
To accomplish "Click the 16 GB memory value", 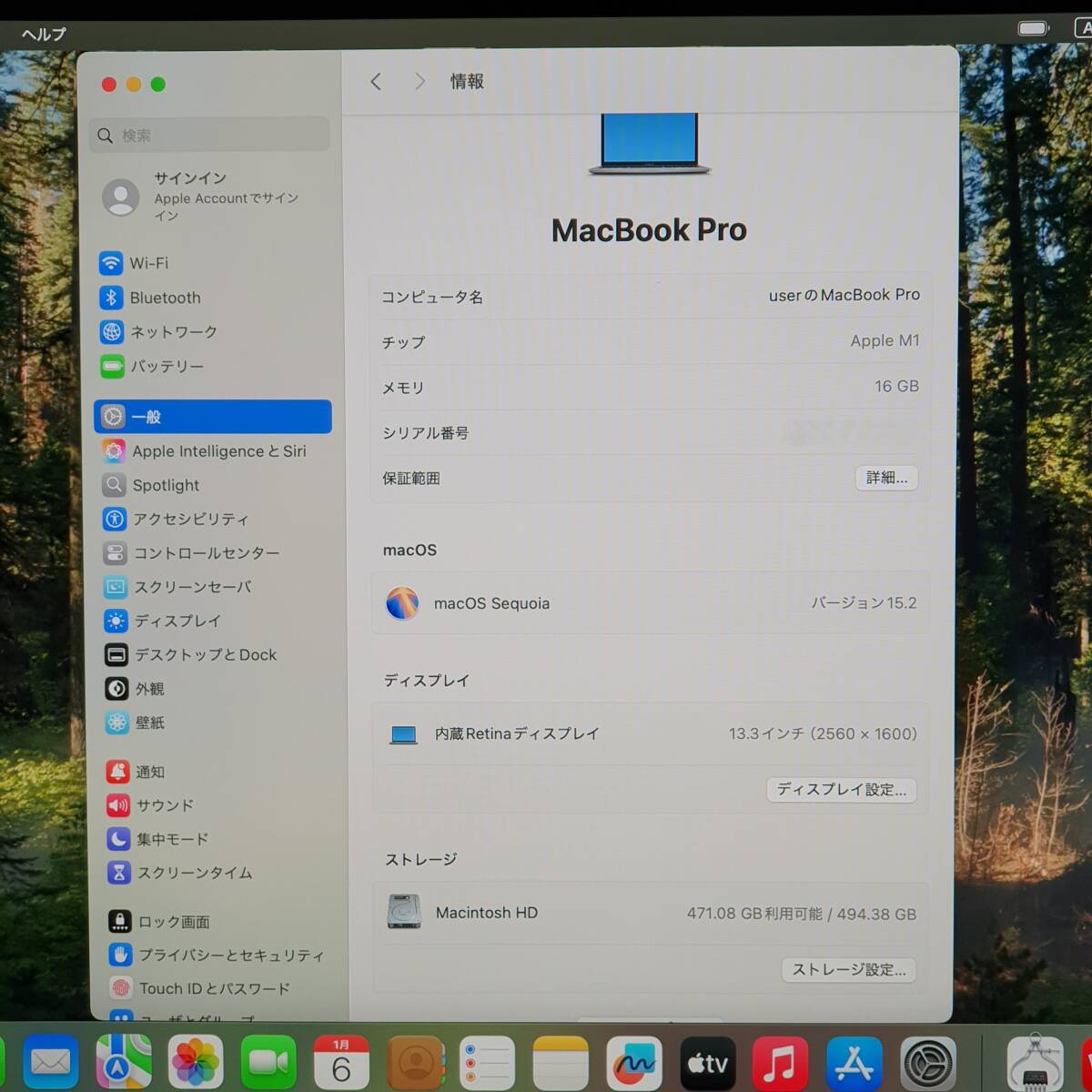I will pyautogui.click(x=896, y=387).
